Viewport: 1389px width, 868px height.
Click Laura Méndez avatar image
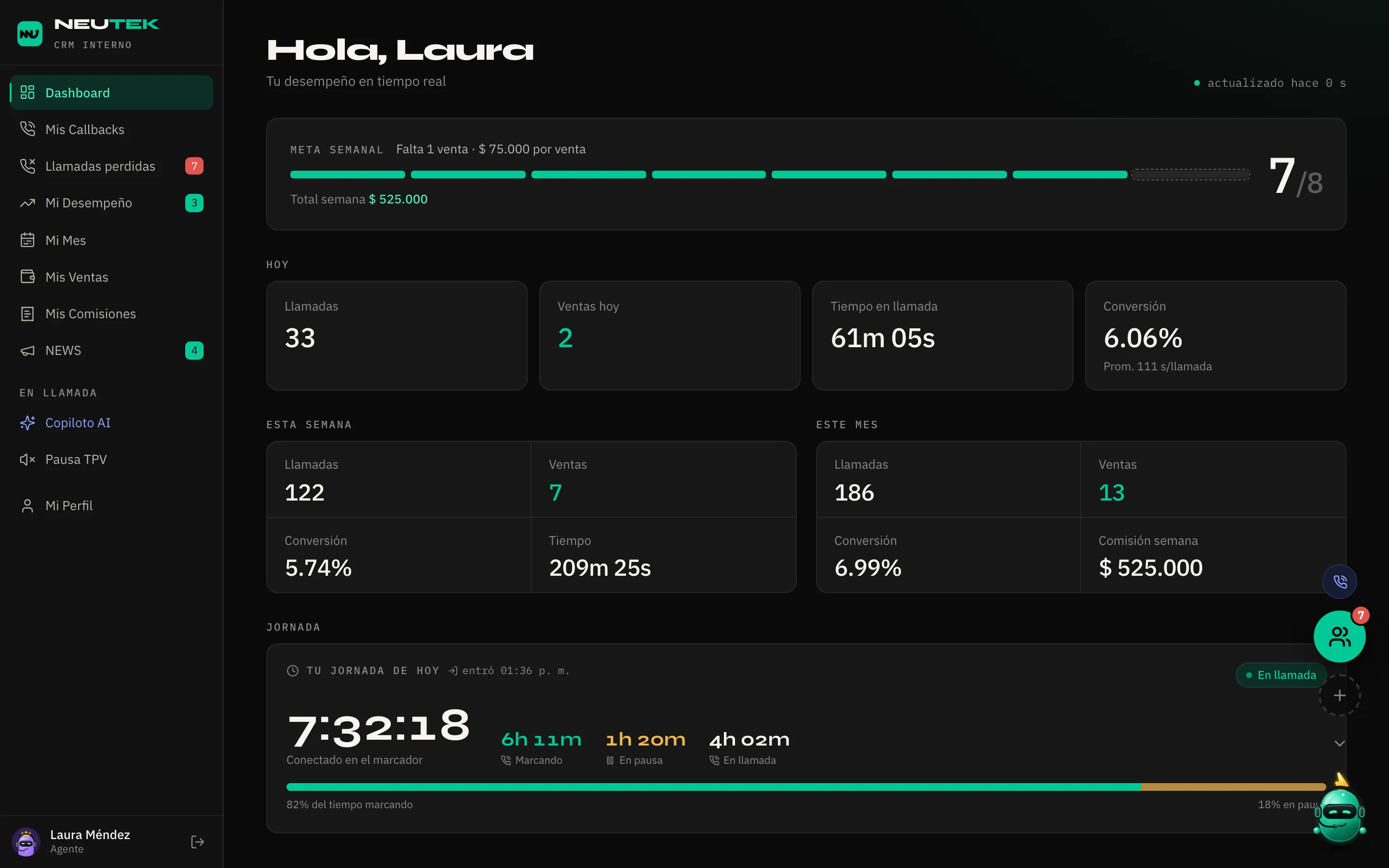[26, 841]
